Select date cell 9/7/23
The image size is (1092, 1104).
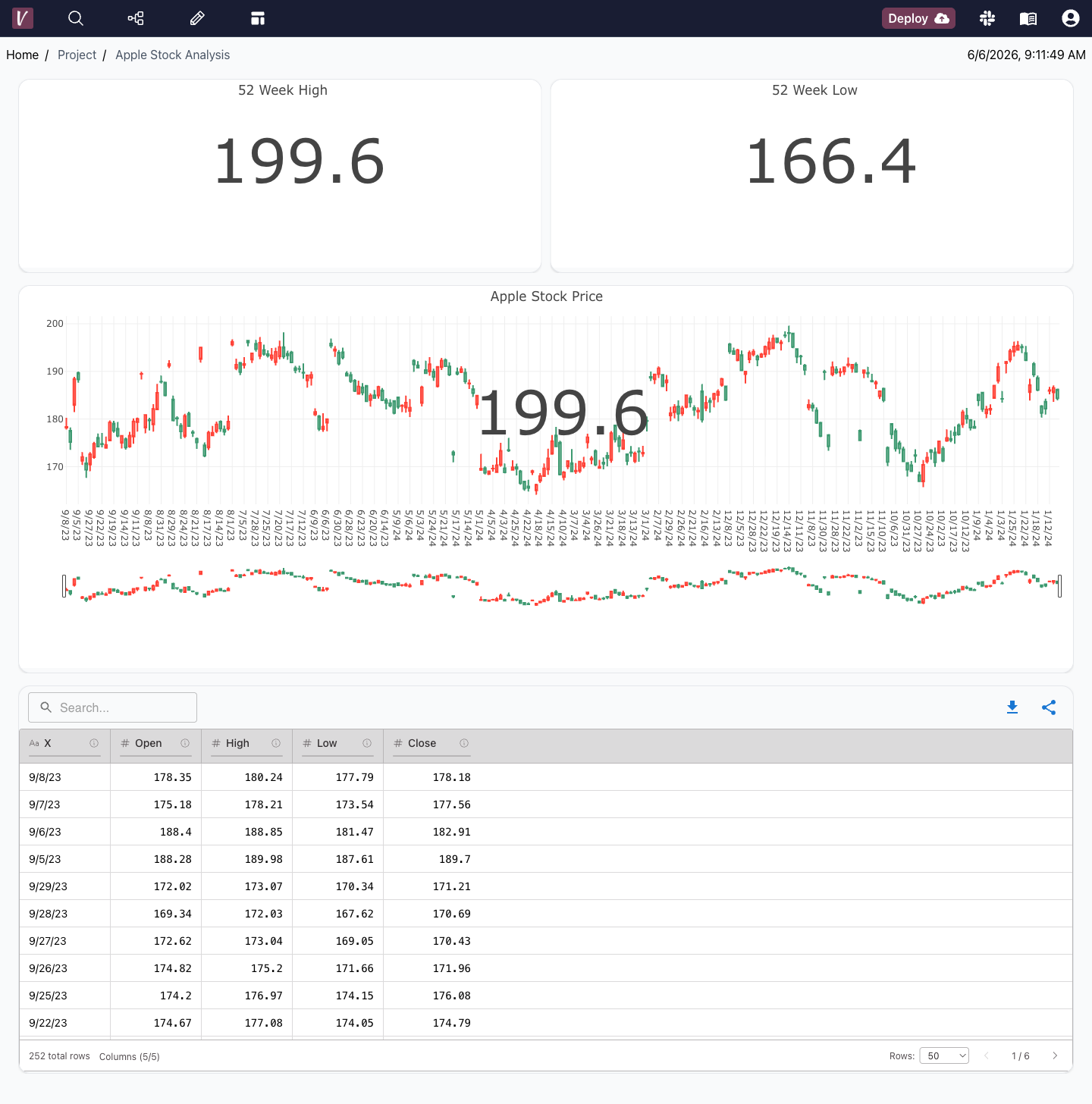[x=45, y=804]
